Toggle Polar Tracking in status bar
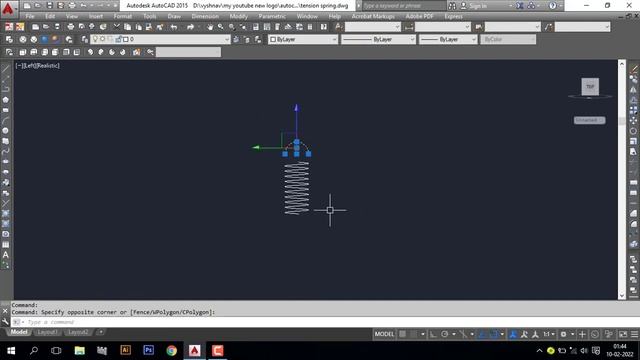The image size is (640, 360). (444, 334)
